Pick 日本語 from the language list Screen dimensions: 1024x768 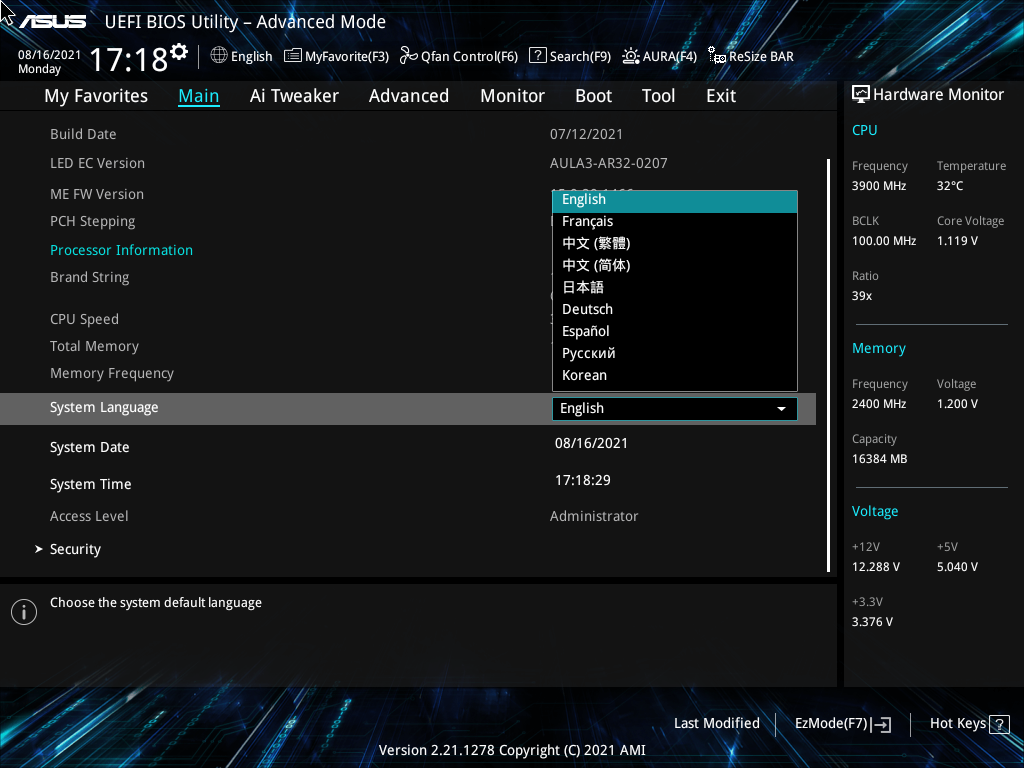pos(675,287)
